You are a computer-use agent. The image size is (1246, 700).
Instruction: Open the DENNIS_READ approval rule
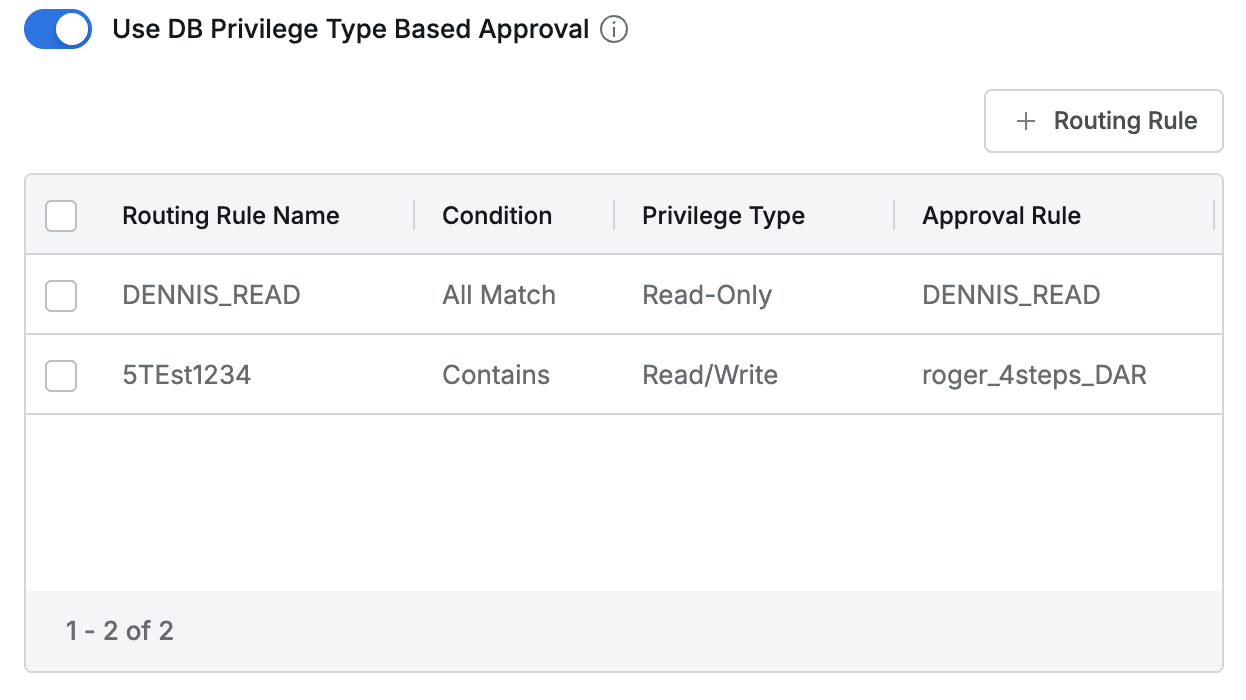[1012, 294]
